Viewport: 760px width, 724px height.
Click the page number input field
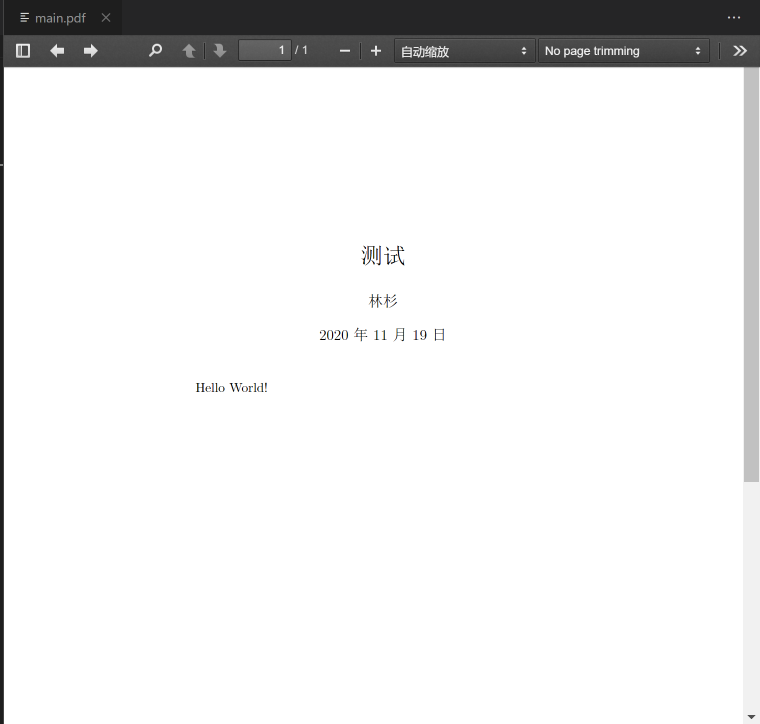click(265, 51)
